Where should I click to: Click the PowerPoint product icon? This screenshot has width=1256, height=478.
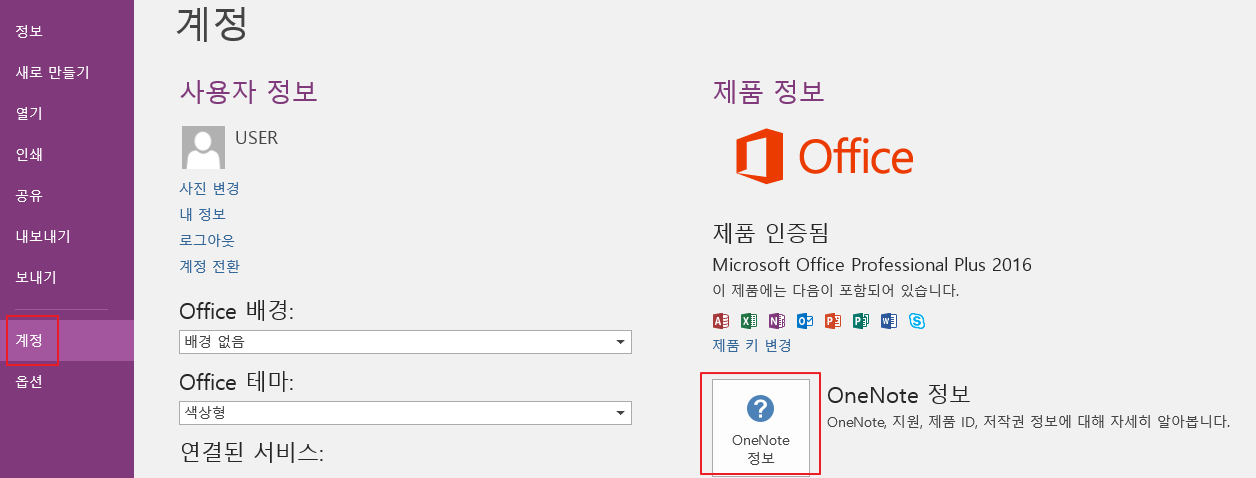(x=833, y=321)
